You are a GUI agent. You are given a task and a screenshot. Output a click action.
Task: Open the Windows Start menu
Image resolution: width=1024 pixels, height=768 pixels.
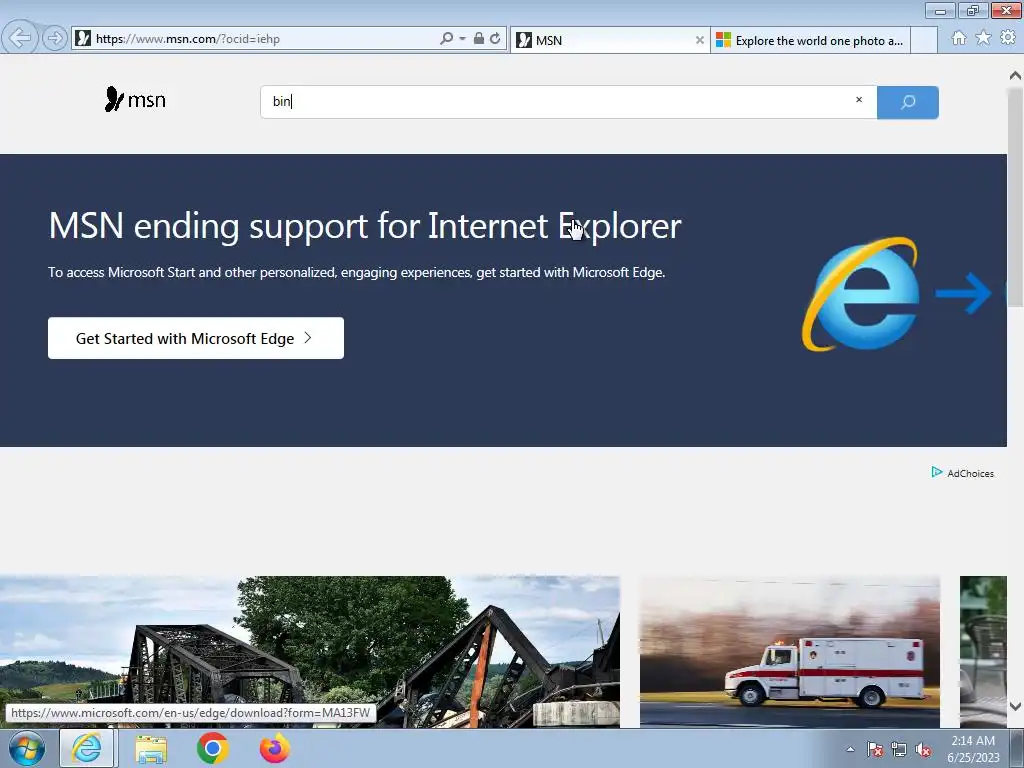(27, 749)
